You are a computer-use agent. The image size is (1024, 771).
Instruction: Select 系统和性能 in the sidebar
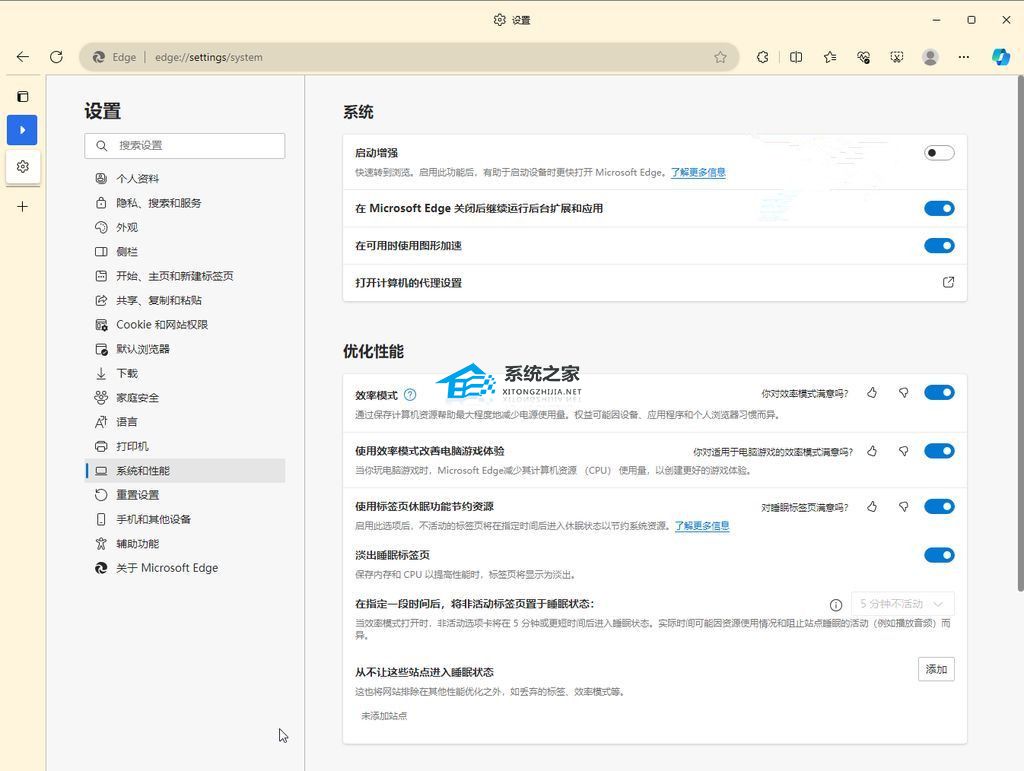185,471
